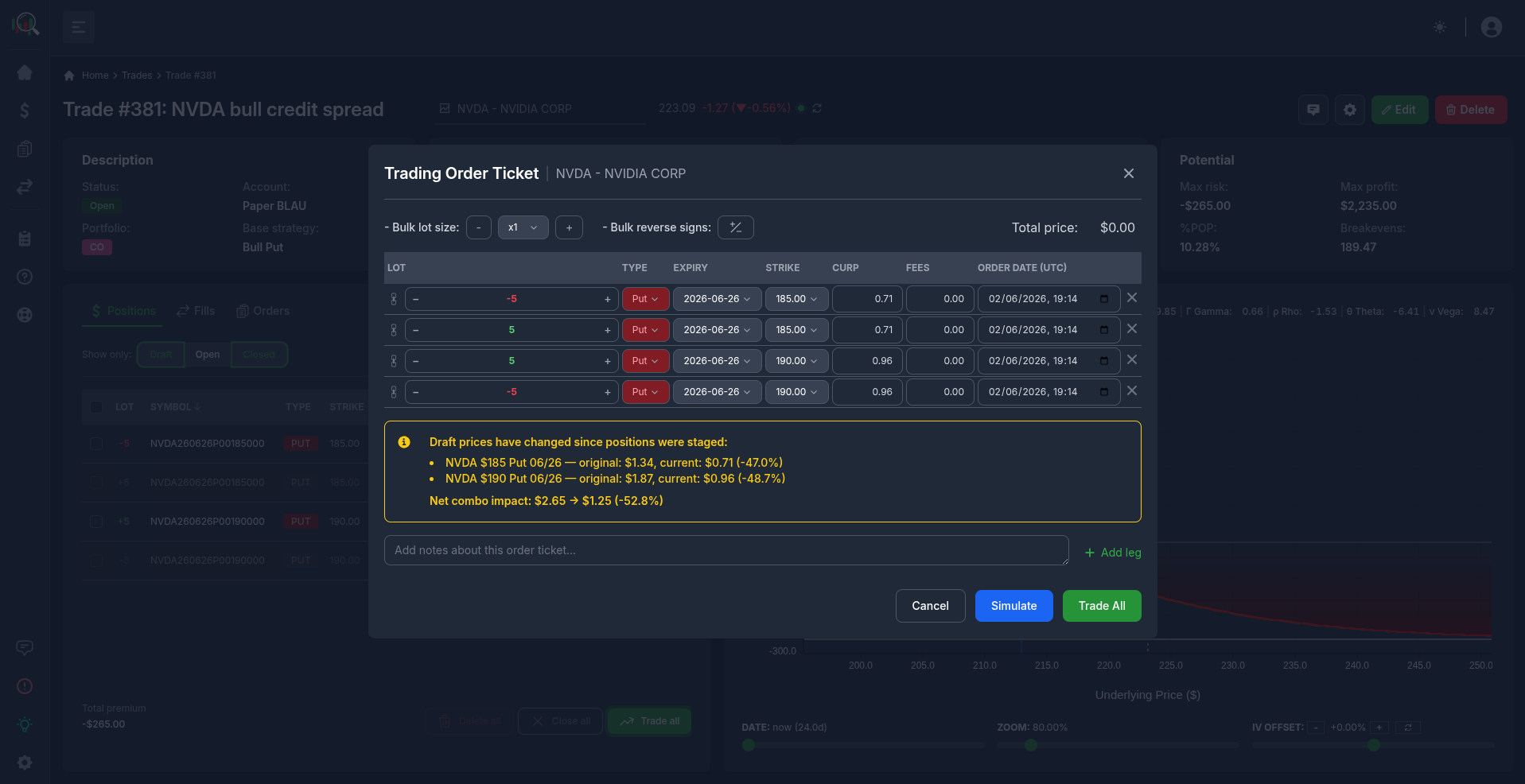The image size is (1525, 784).
Task: Click the CURP field showing 0.71 in first leg
Action: point(867,299)
